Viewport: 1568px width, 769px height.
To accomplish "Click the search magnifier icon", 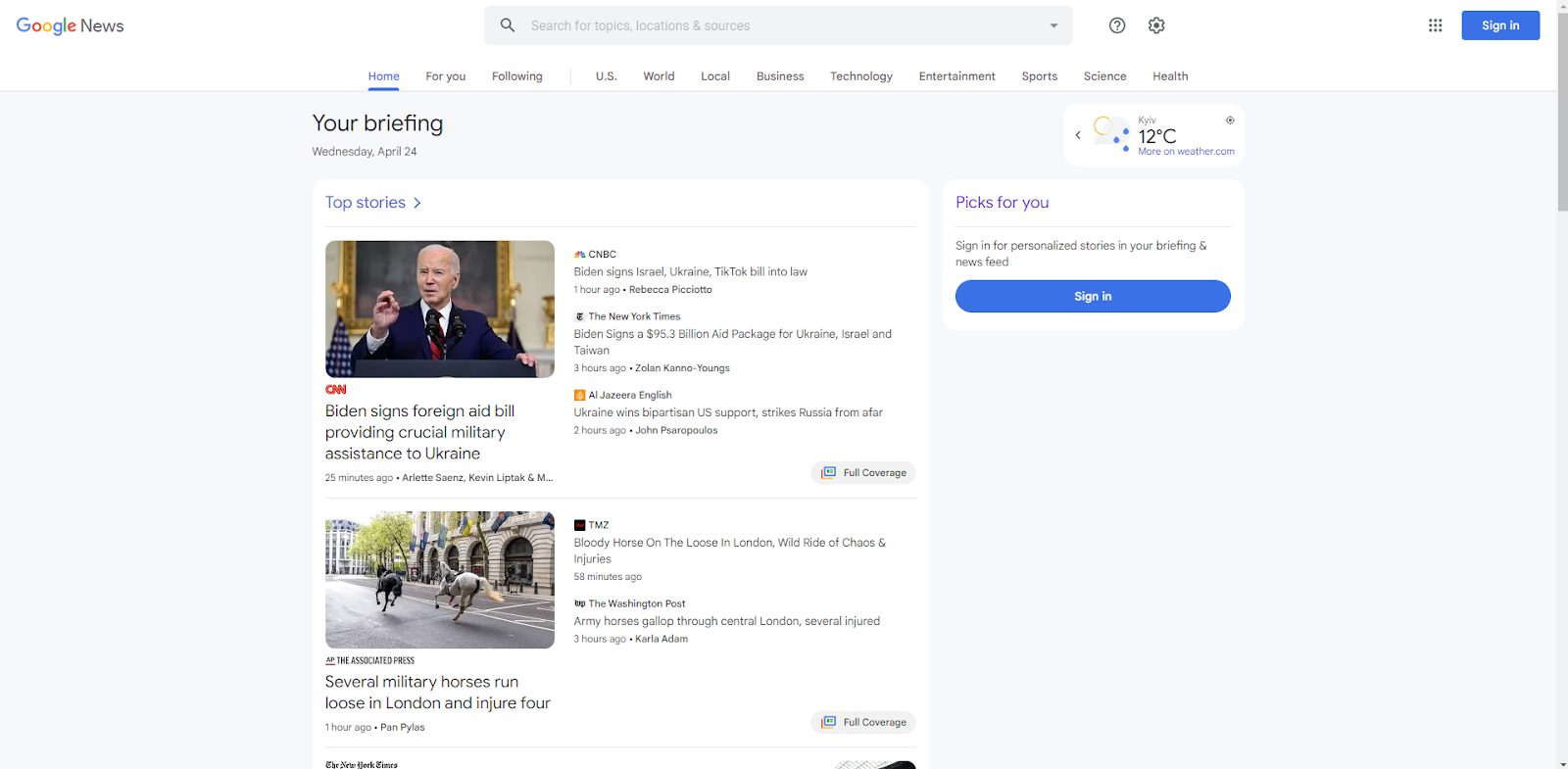I will (x=508, y=25).
